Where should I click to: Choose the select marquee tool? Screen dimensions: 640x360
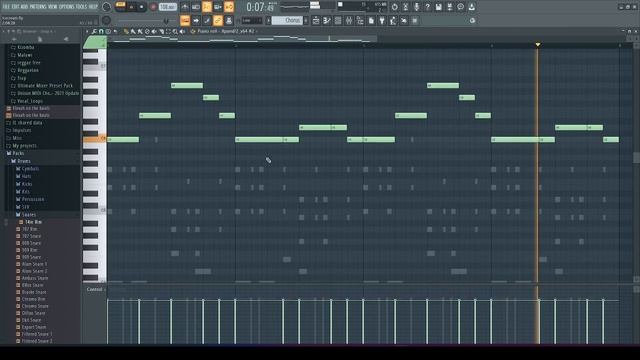[168, 31]
